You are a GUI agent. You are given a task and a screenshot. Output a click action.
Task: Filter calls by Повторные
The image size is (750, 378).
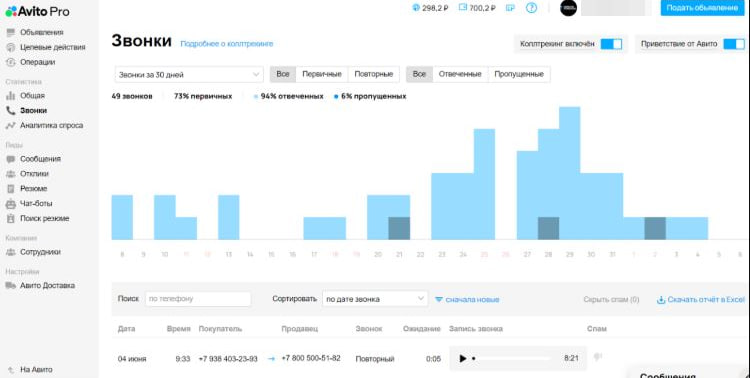pos(374,74)
